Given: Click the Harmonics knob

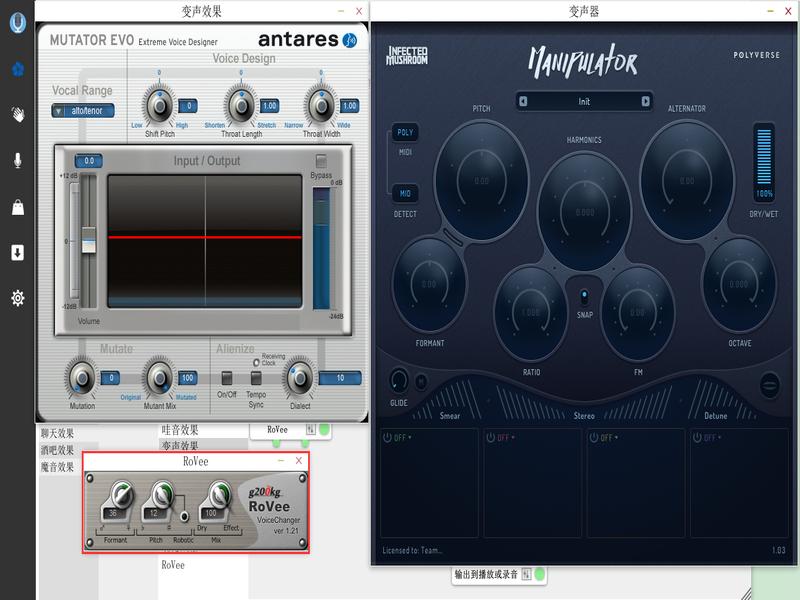Looking at the screenshot, I should [x=585, y=212].
